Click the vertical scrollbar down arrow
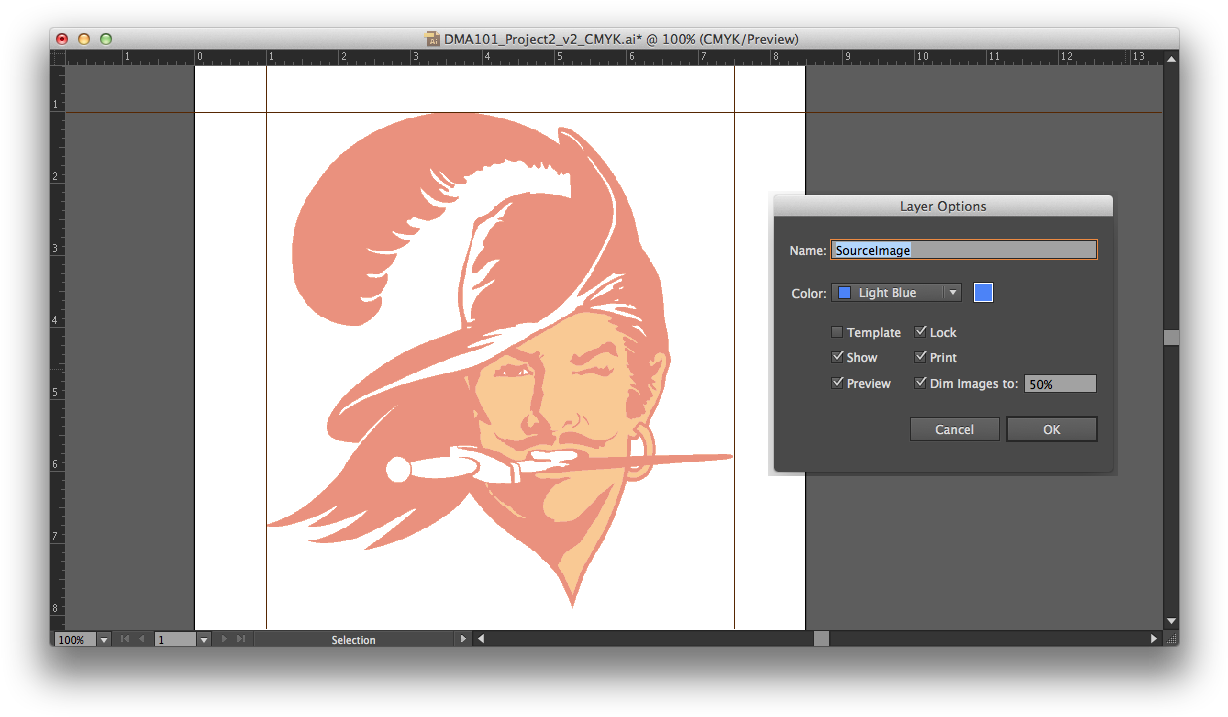 1171,621
